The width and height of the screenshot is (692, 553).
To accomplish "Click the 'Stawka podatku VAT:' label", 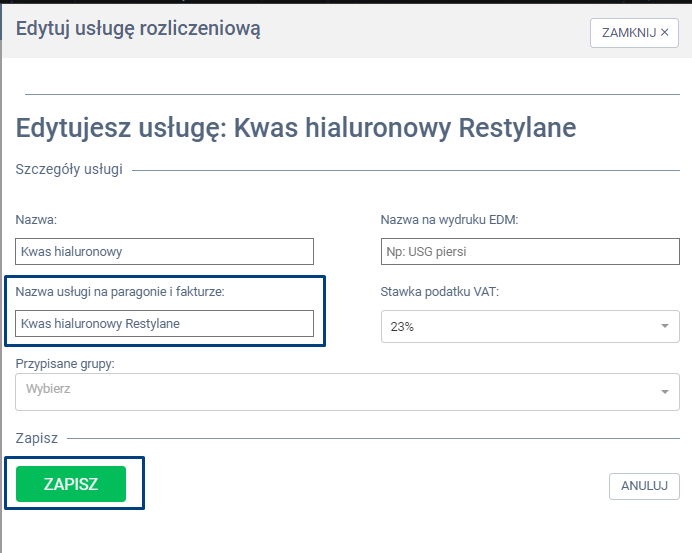I will 439,292.
